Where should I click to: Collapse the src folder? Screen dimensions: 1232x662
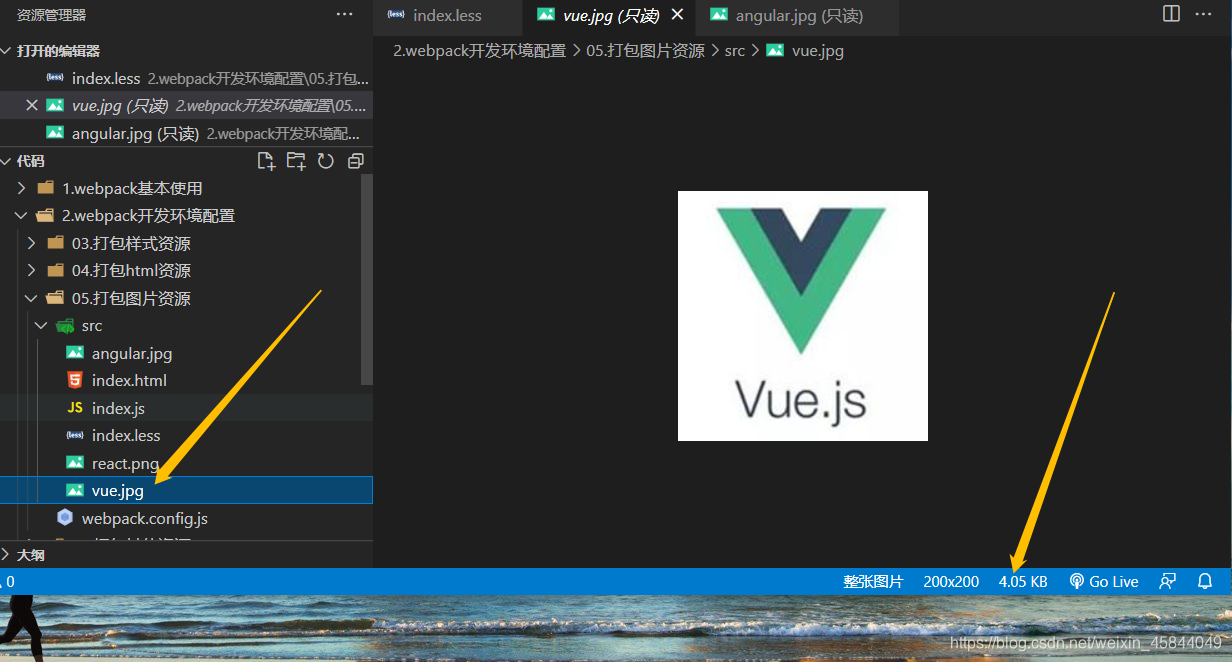(x=180, y=326)
